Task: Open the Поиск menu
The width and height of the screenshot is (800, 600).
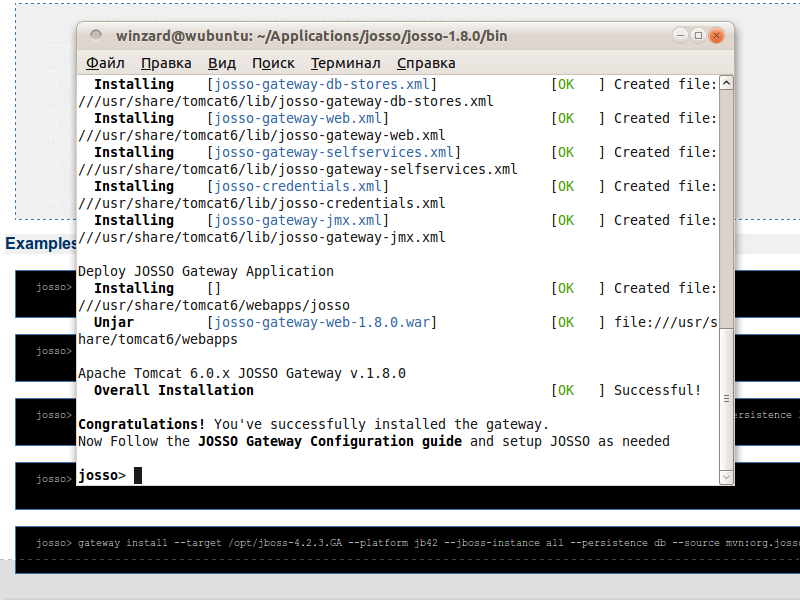Action: click(273, 63)
